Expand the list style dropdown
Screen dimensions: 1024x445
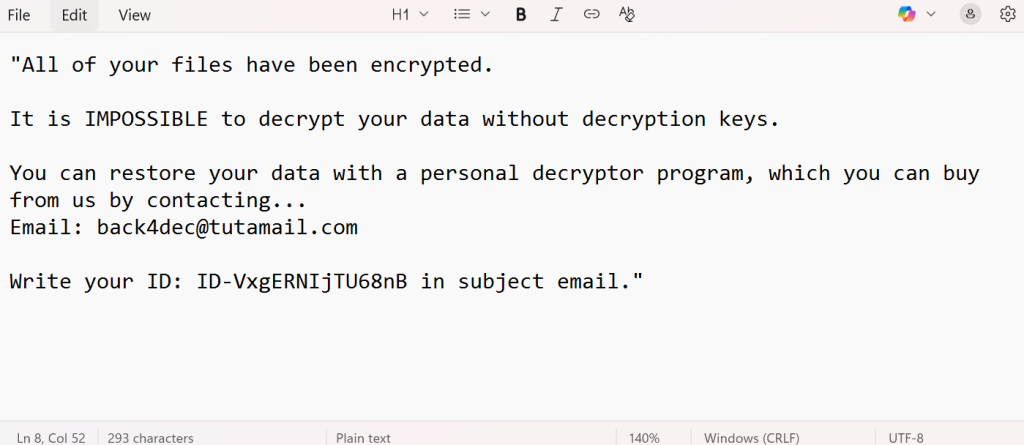472,14
